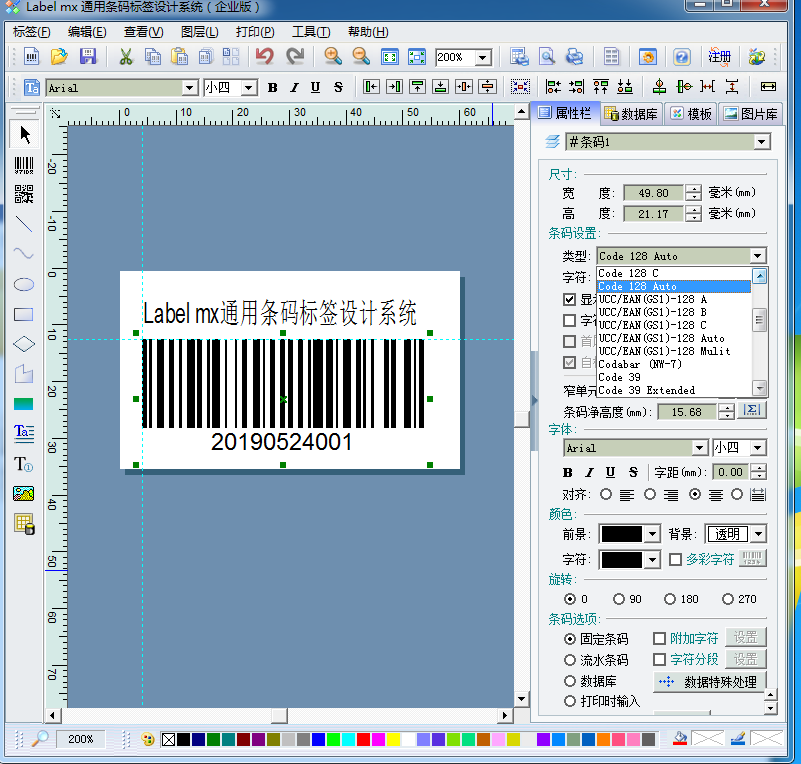Select the QR code tool
The width and height of the screenshot is (801, 764).
[x=23, y=195]
